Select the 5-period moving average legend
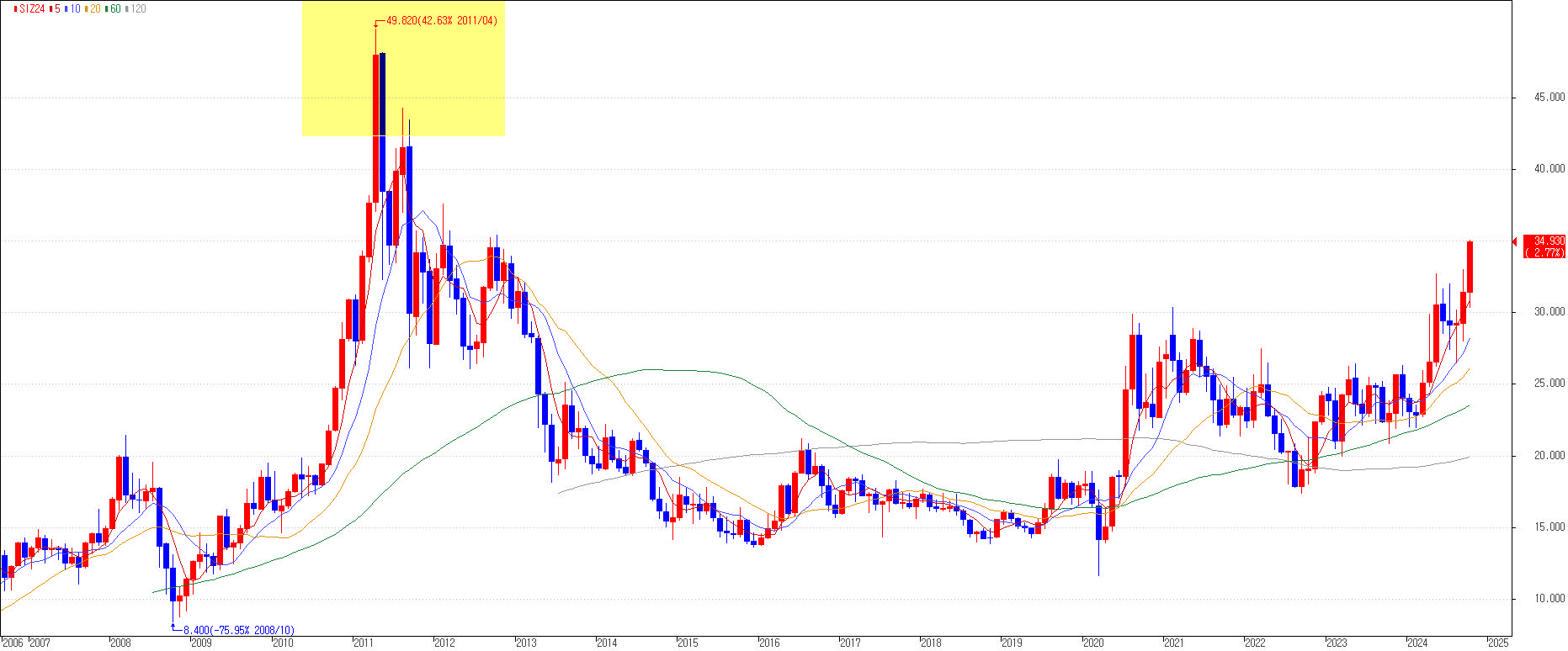The image size is (1568, 651). pyautogui.click(x=56, y=8)
